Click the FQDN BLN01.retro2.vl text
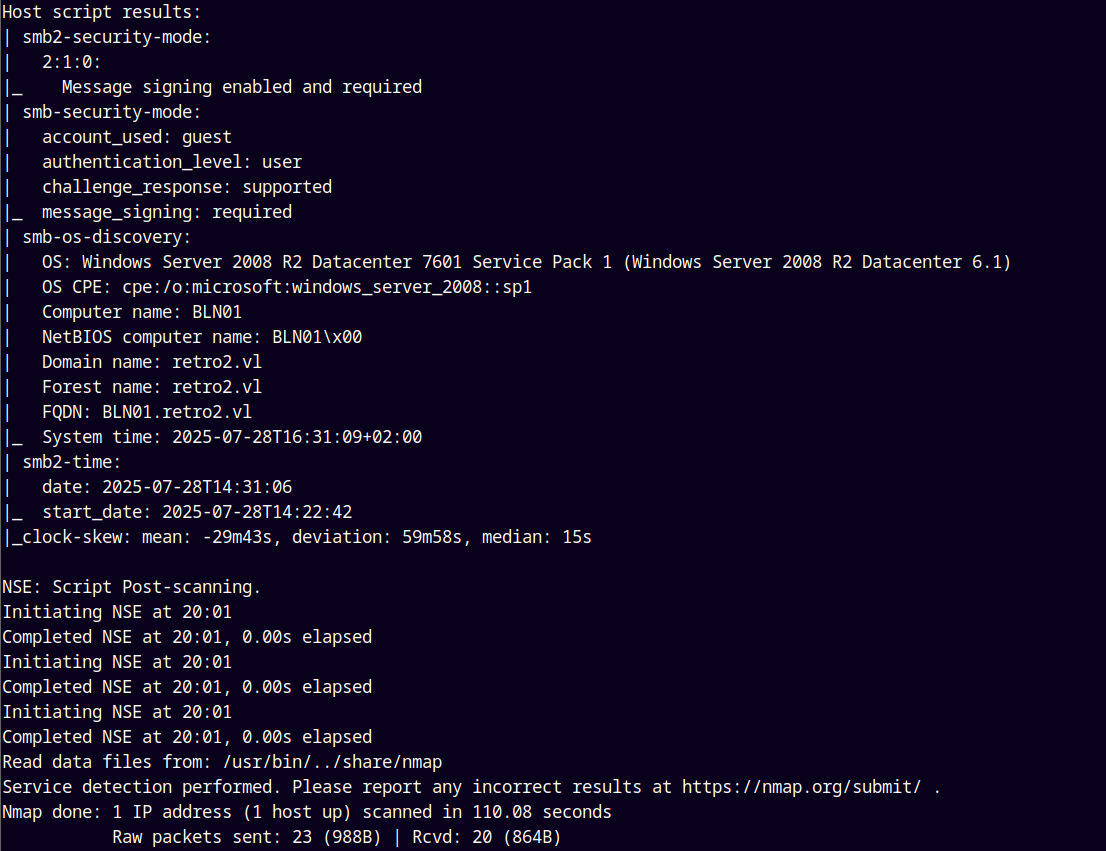The width and height of the screenshot is (1106, 851). coord(147,412)
